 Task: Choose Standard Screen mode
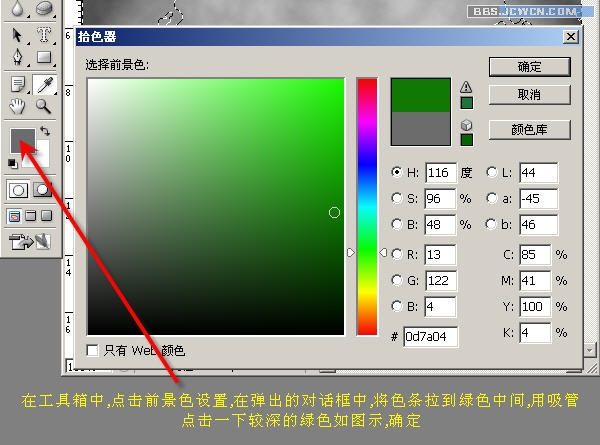pos(14,216)
